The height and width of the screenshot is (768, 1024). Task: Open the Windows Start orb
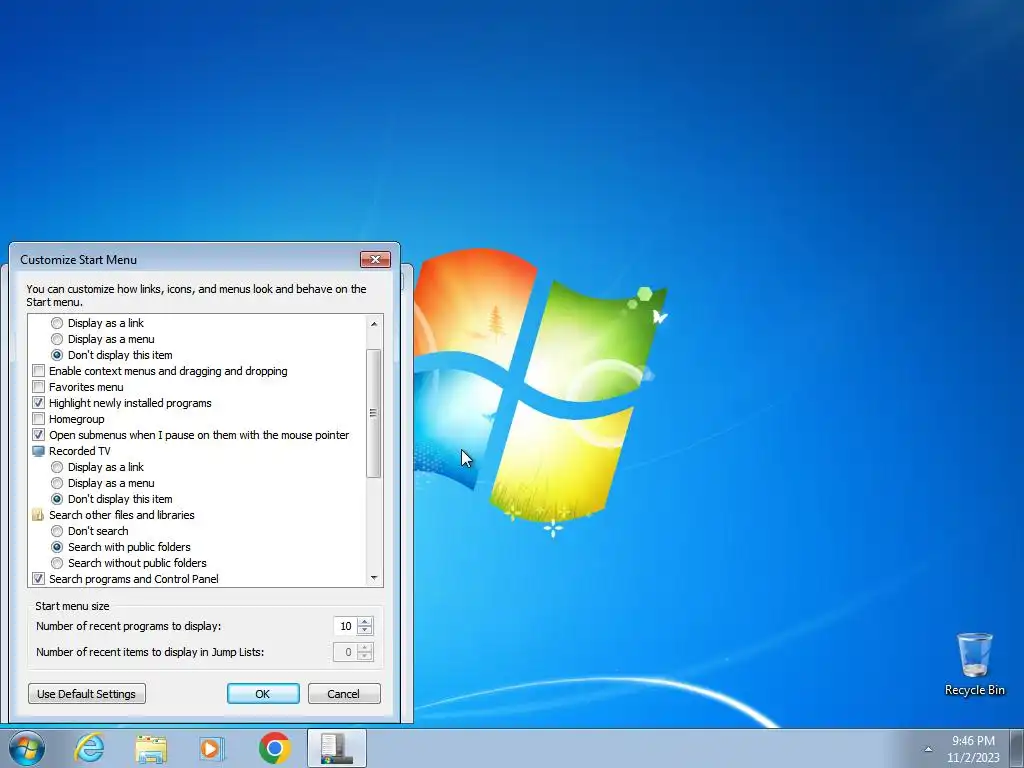pyautogui.click(x=27, y=748)
